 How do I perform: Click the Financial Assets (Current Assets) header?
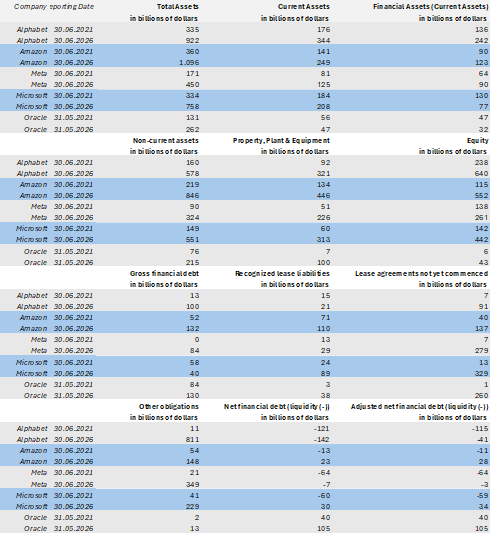[430, 6]
